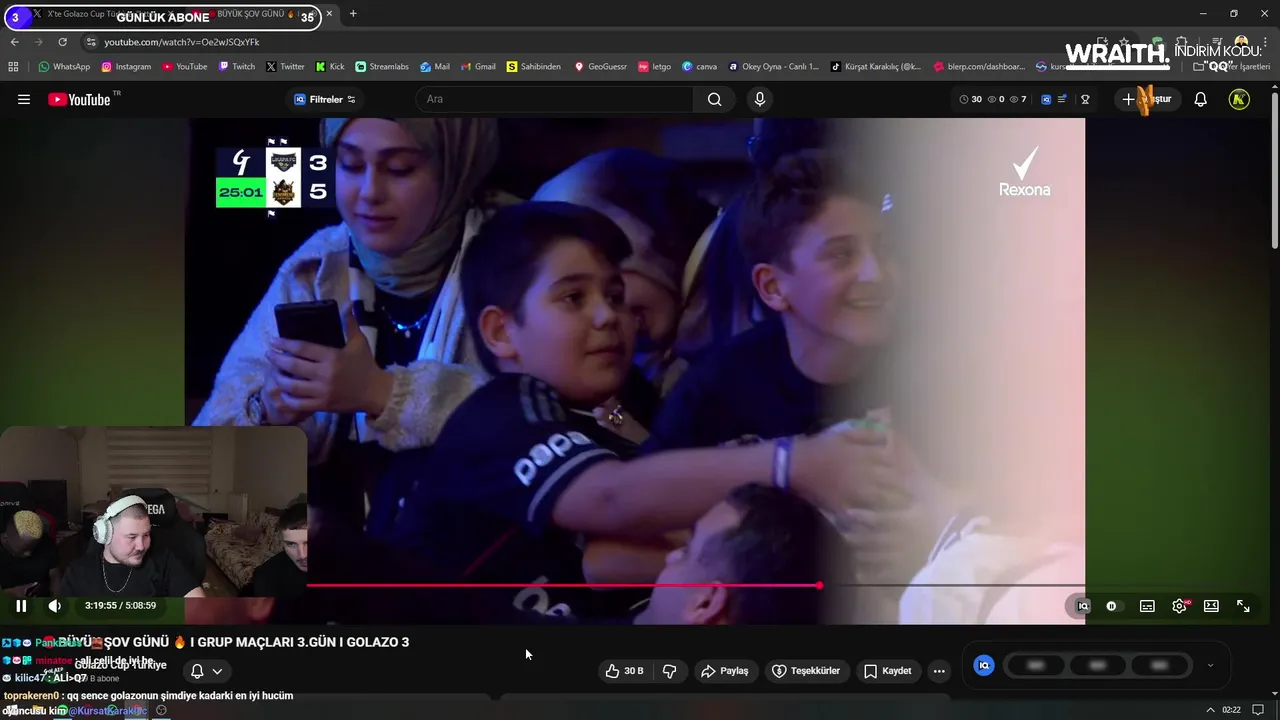Expand the subscription notification bell dropdown
The image size is (1280, 720).
tap(207, 671)
